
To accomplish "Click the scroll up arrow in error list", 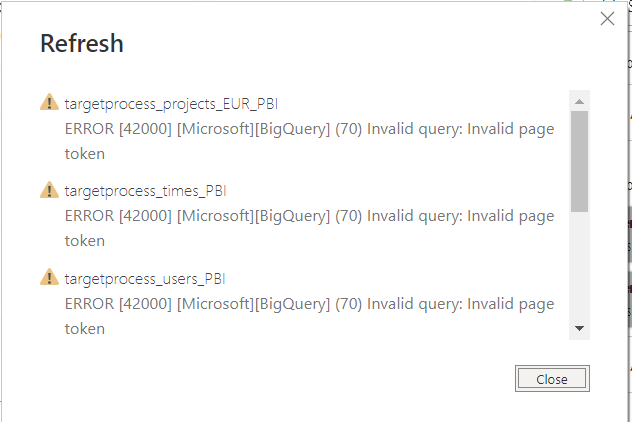I will coord(579,102).
